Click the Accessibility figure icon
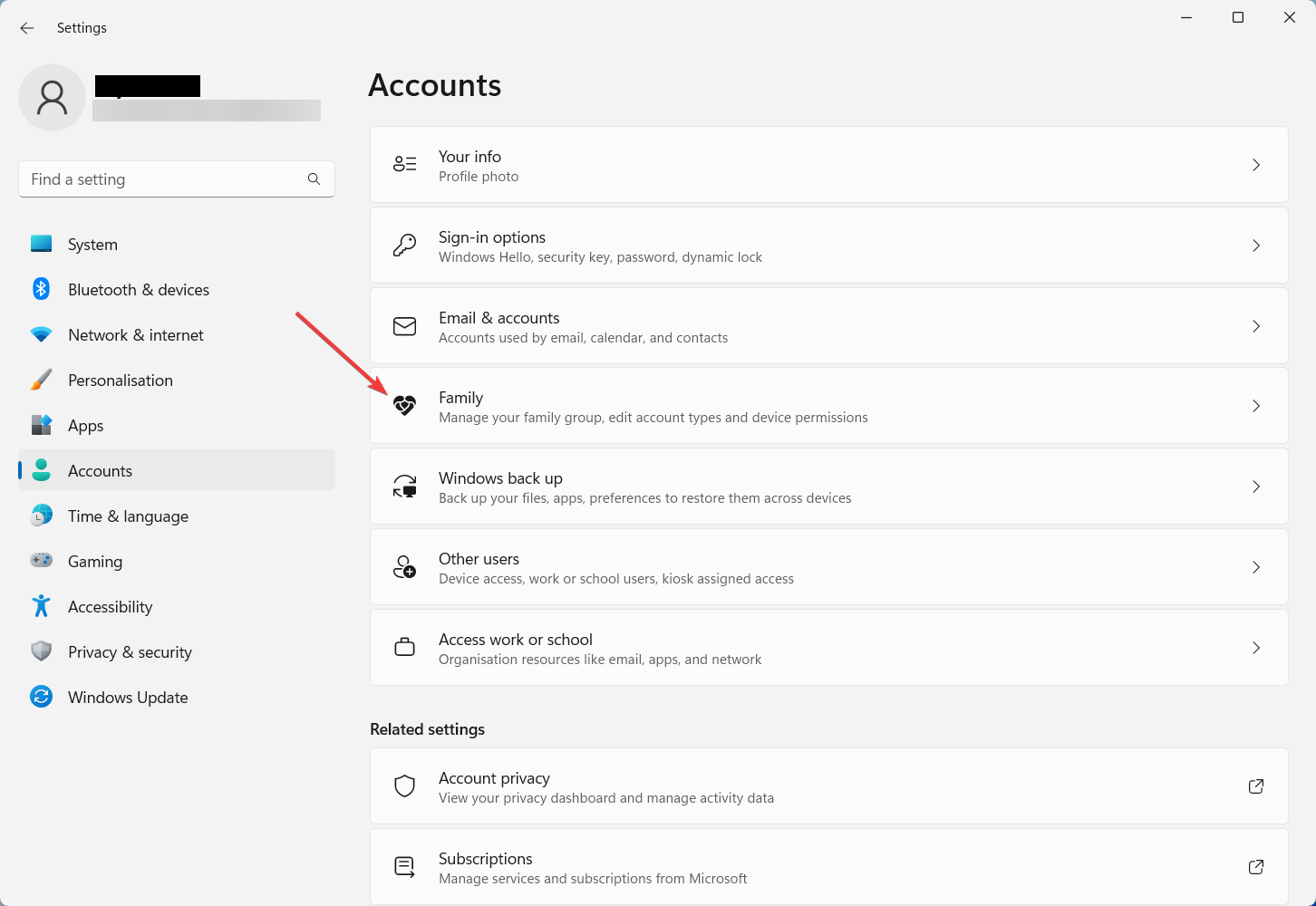 [41, 606]
